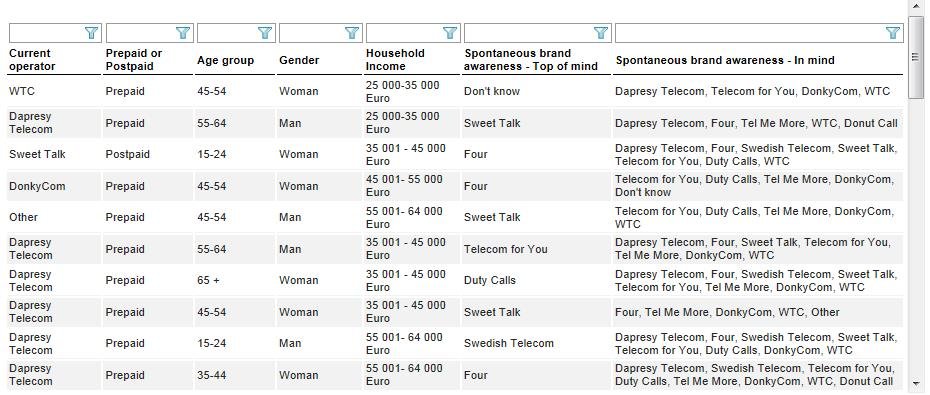The height and width of the screenshot is (395, 930).
Task: Click the scrollbar down arrow
Action: [x=916, y=382]
